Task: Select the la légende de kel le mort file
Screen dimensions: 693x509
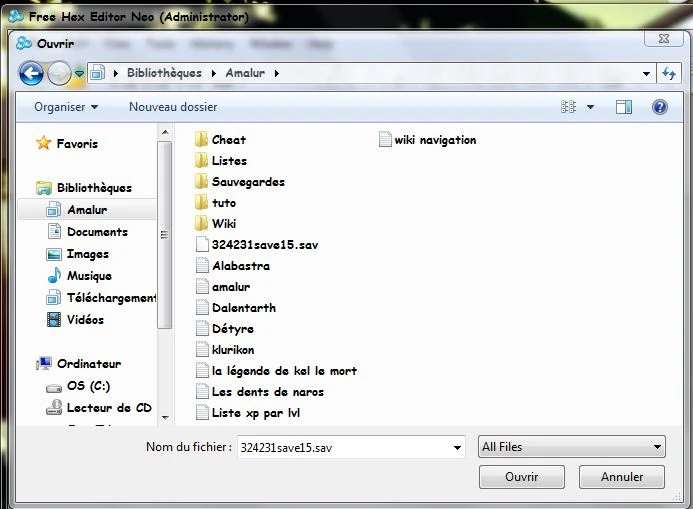Action: coord(276,371)
